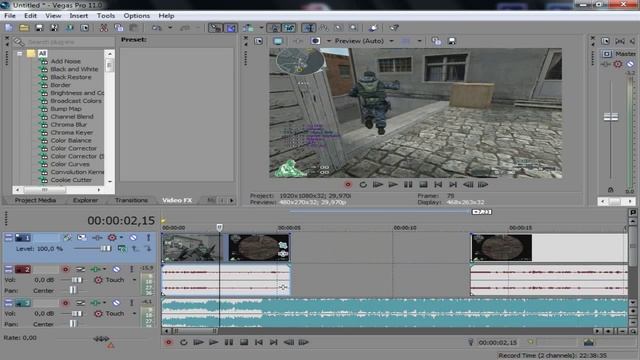This screenshot has height=360, width=640.
Task: Save the project using toolbar disk icon
Action: coord(39,28)
